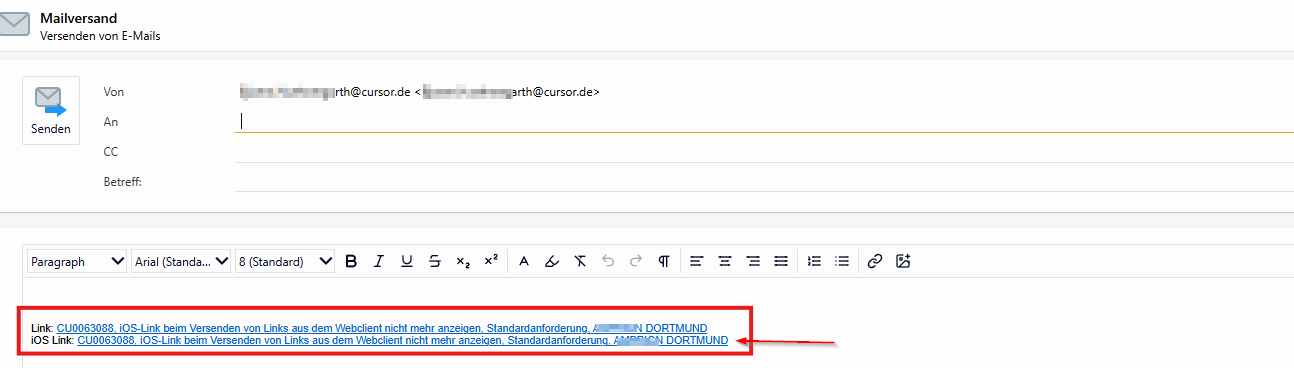Align text right
The height and width of the screenshot is (368, 1294).
click(x=753, y=261)
